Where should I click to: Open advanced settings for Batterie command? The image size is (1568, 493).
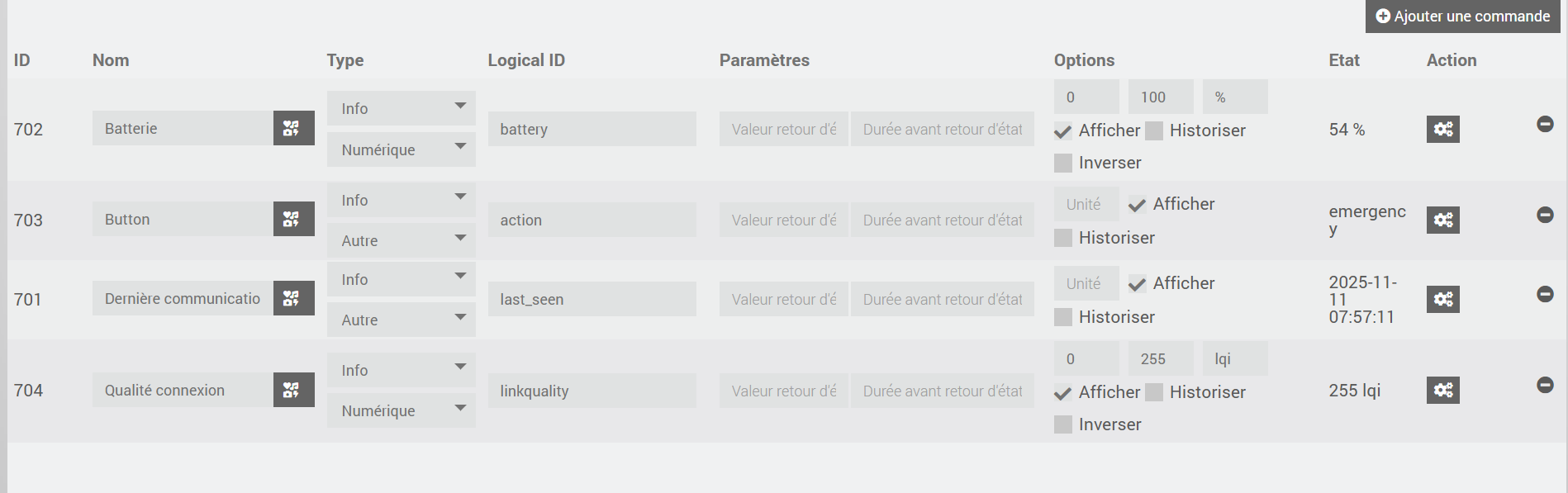click(1442, 129)
